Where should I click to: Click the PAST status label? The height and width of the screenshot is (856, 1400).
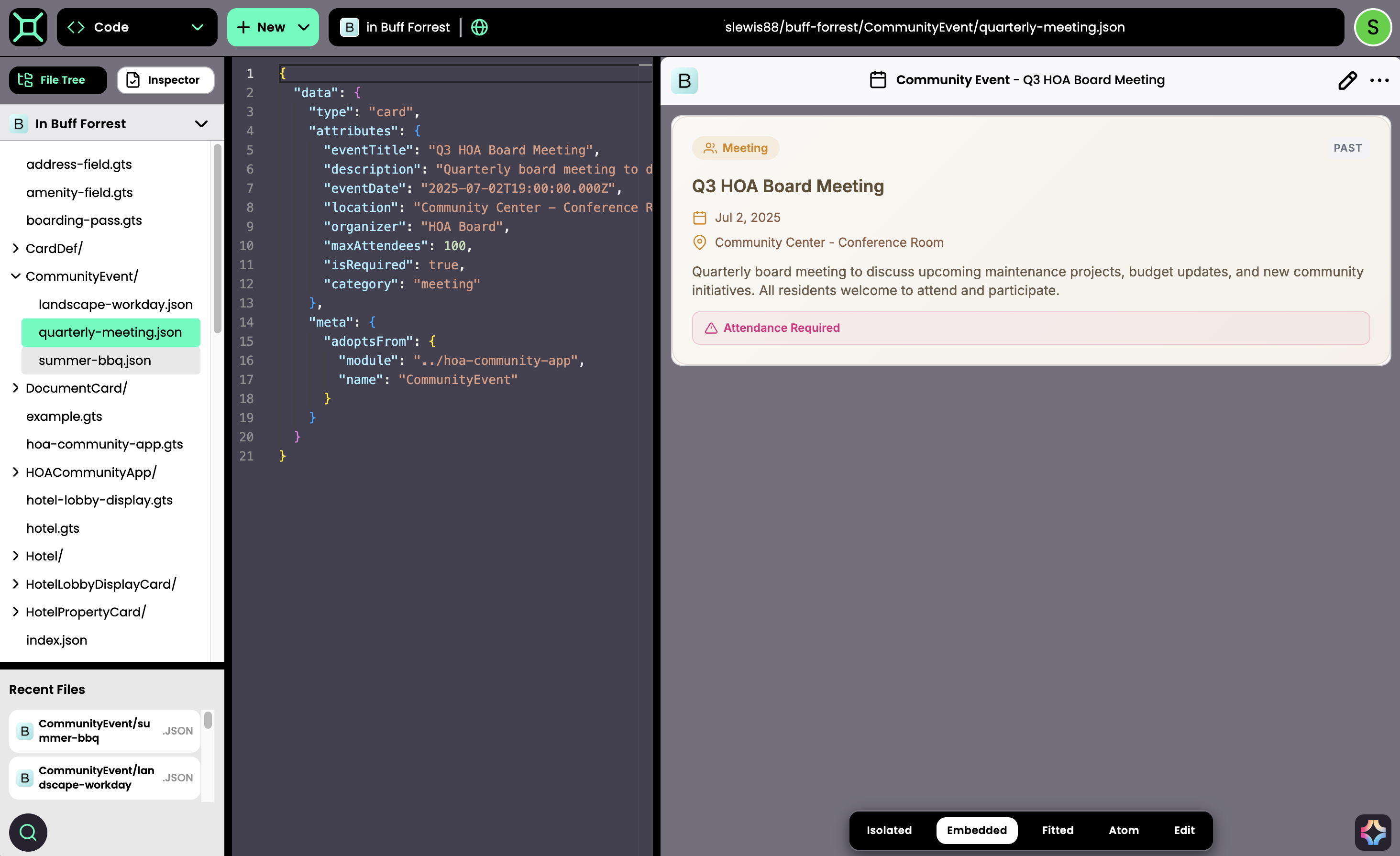(x=1347, y=148)
